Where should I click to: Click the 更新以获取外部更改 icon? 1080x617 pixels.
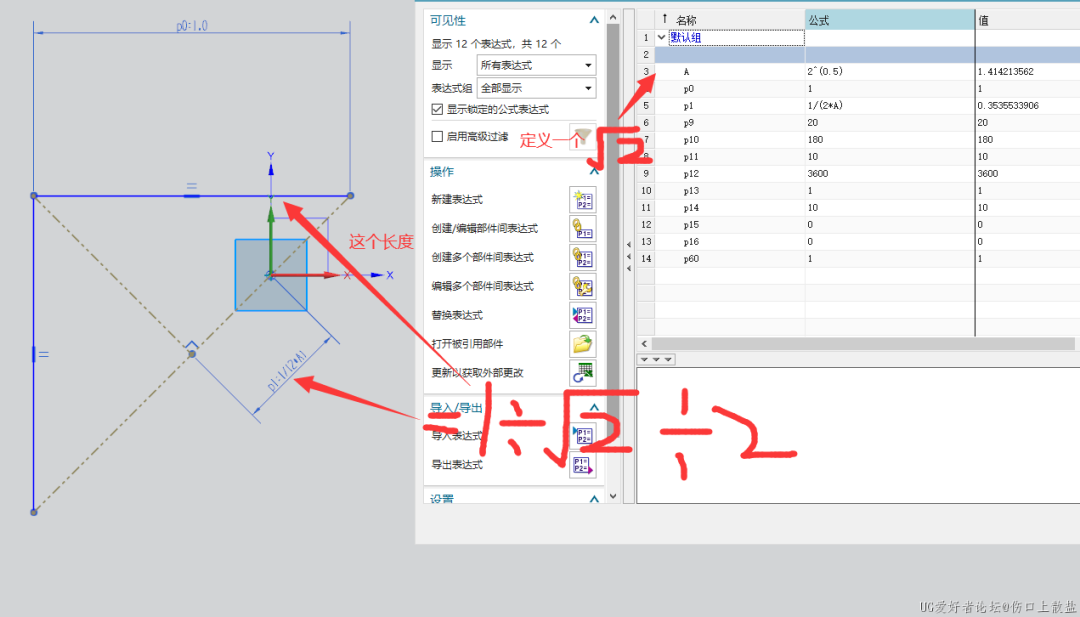point(582,373)
